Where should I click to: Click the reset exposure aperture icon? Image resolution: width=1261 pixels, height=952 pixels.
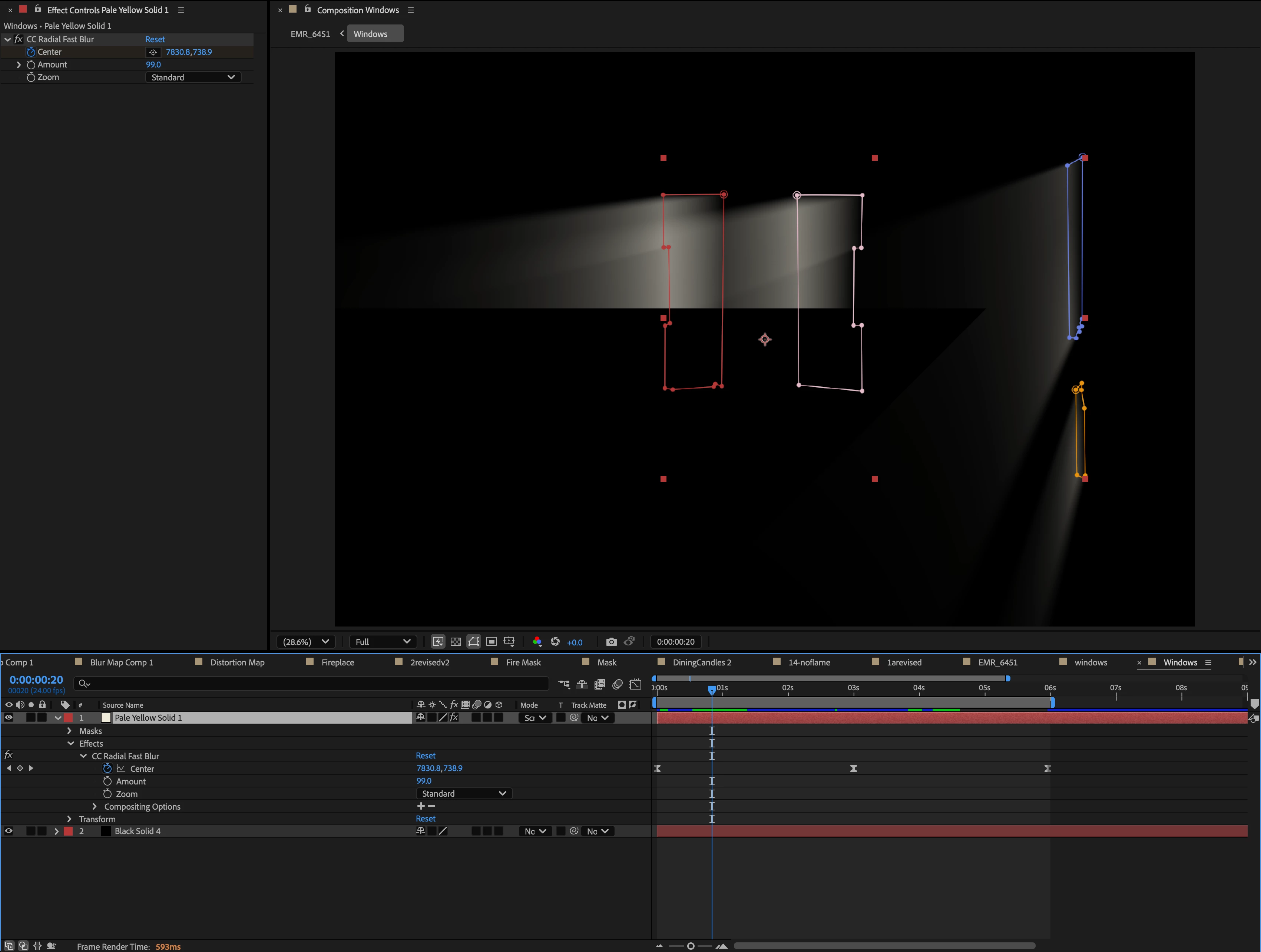click(x=555, y=642)
